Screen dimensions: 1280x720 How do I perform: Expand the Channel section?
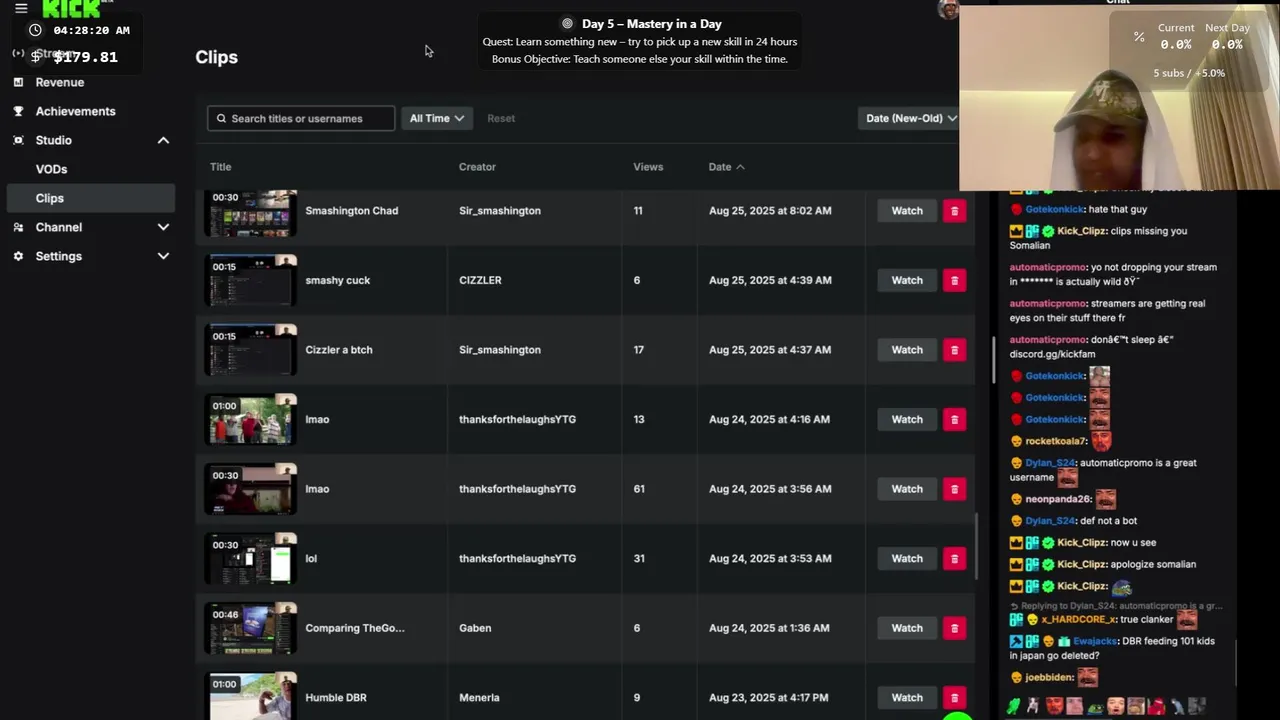click(x=163, y=227)
